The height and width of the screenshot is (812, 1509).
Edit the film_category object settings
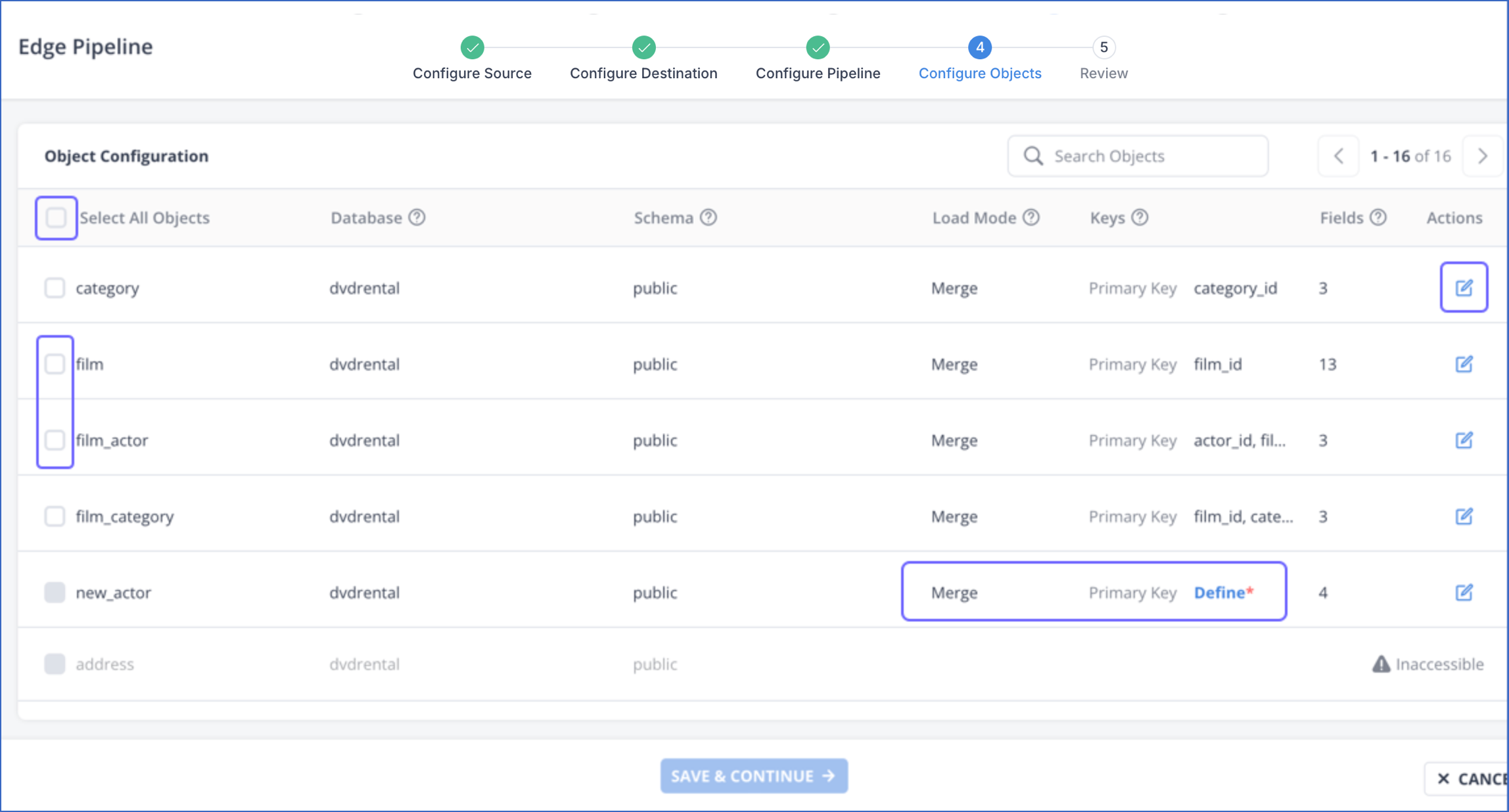click(1464, 516)
